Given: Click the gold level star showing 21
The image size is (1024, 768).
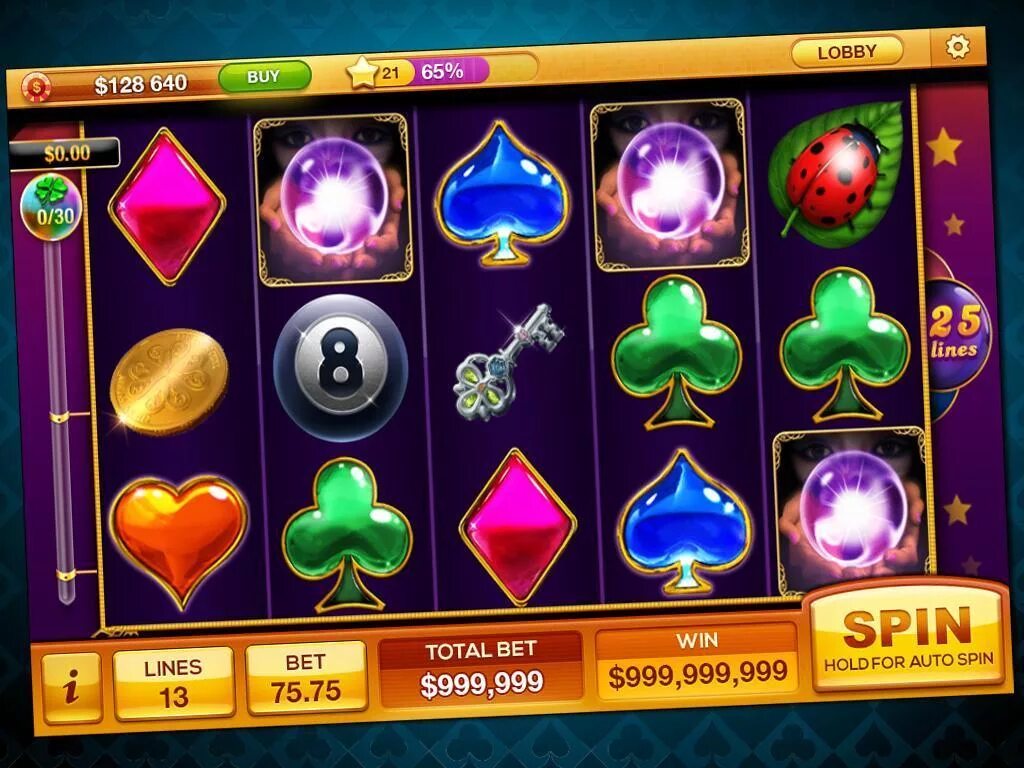Looking at the screenshot, I should coord(363,74).
